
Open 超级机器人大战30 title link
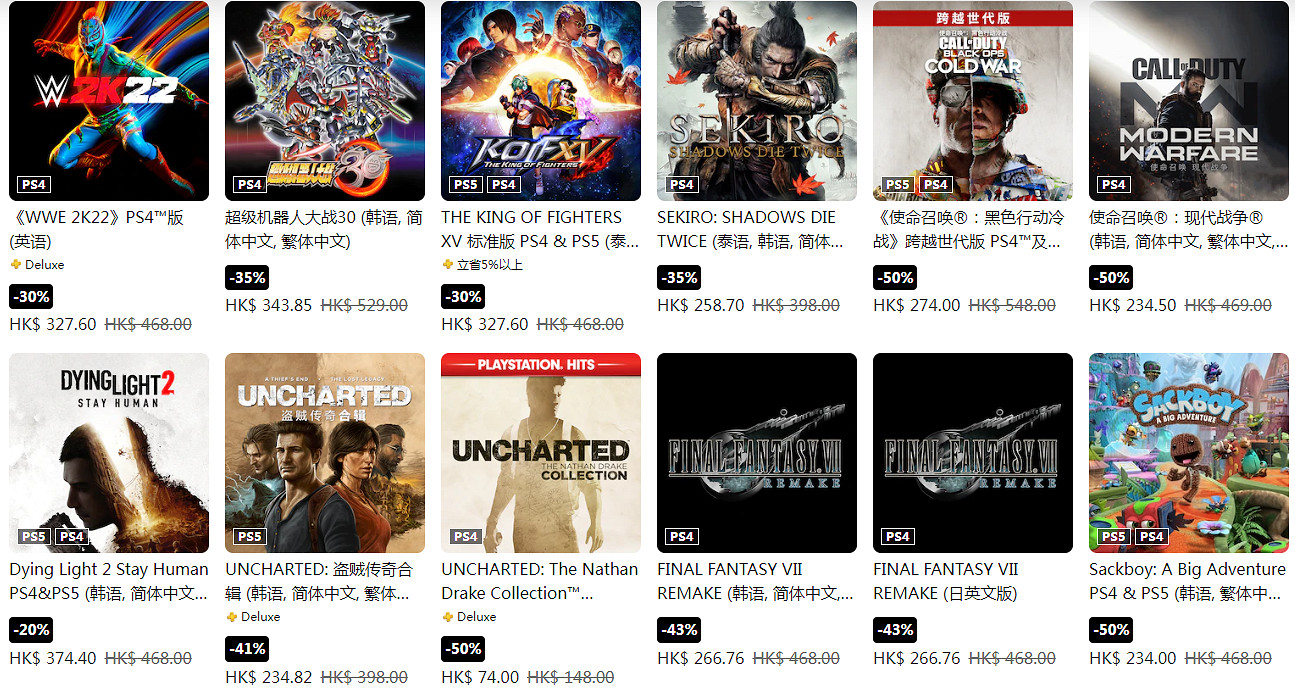click(x=324, y=229)
